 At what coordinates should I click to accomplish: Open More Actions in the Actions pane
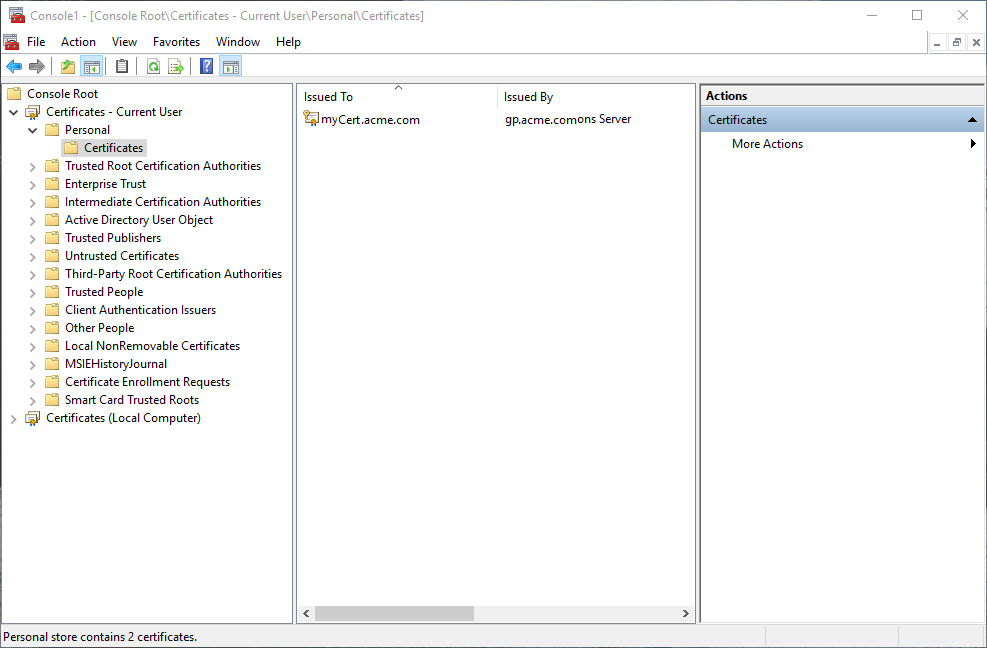768,144
